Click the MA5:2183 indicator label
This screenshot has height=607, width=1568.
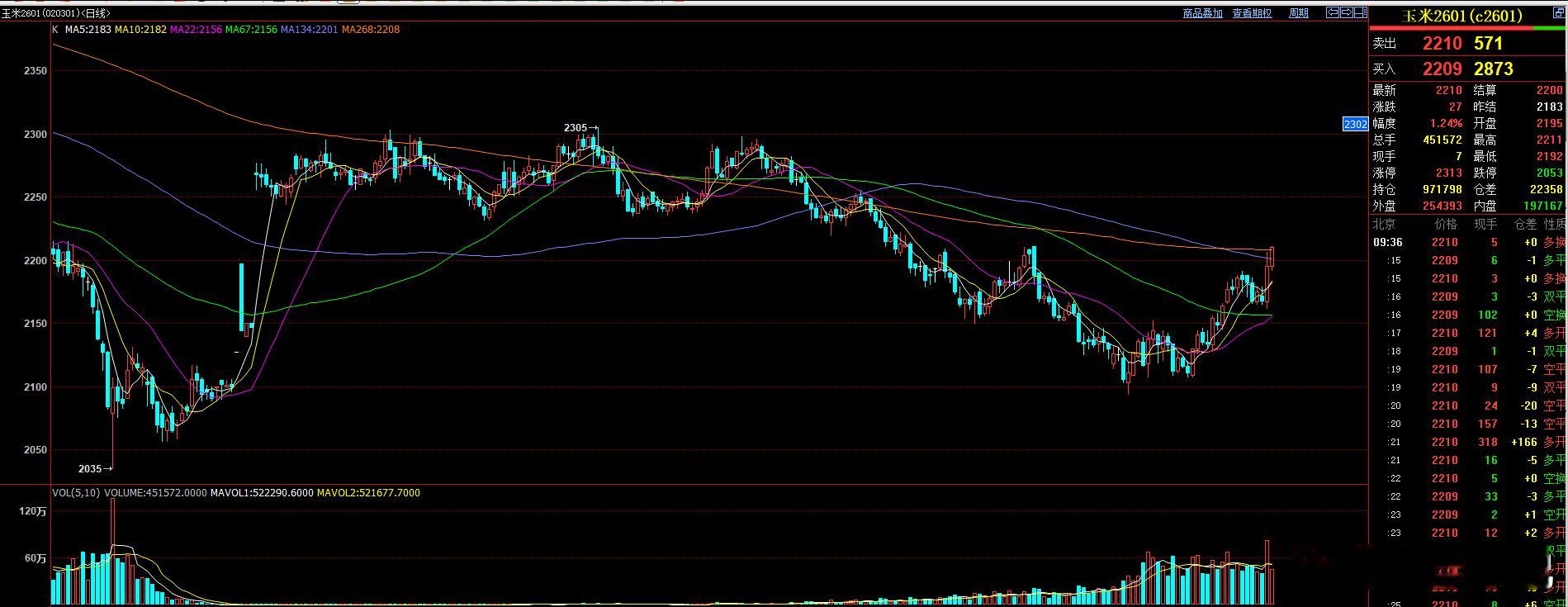[x=88, y=30]
